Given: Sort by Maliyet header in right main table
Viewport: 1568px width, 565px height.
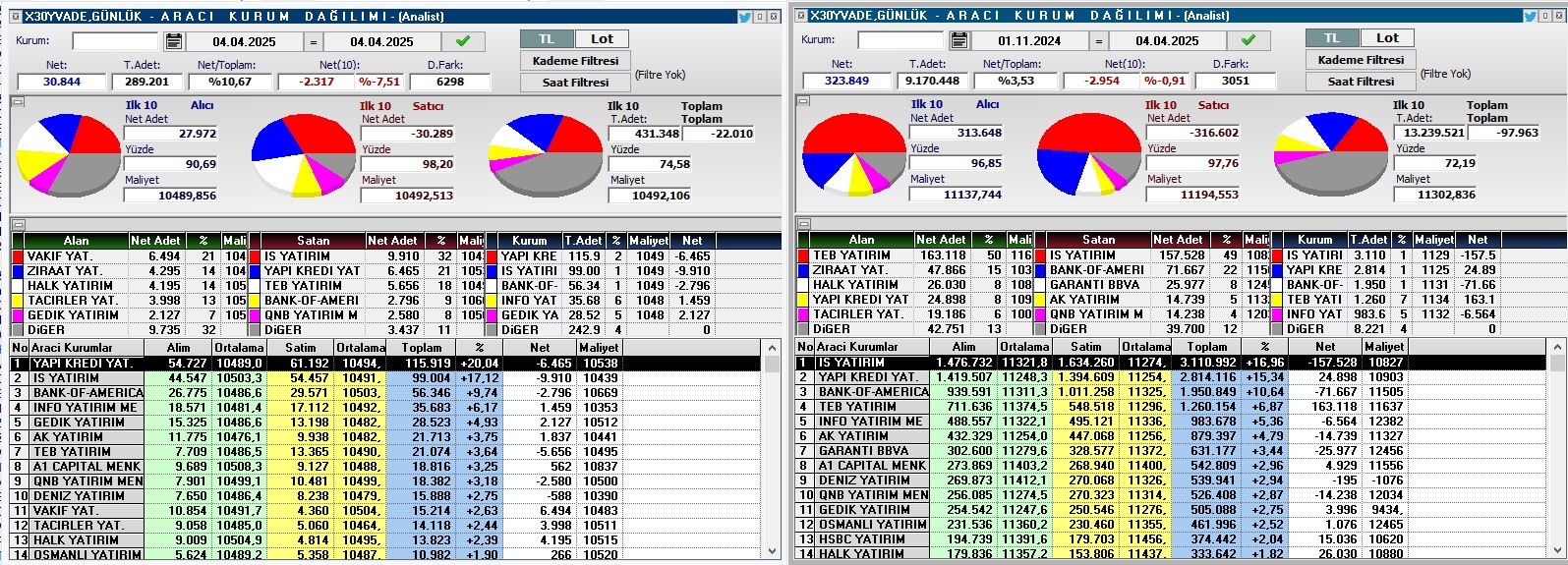Looking at the screenshot, I should click(1384, 347).
